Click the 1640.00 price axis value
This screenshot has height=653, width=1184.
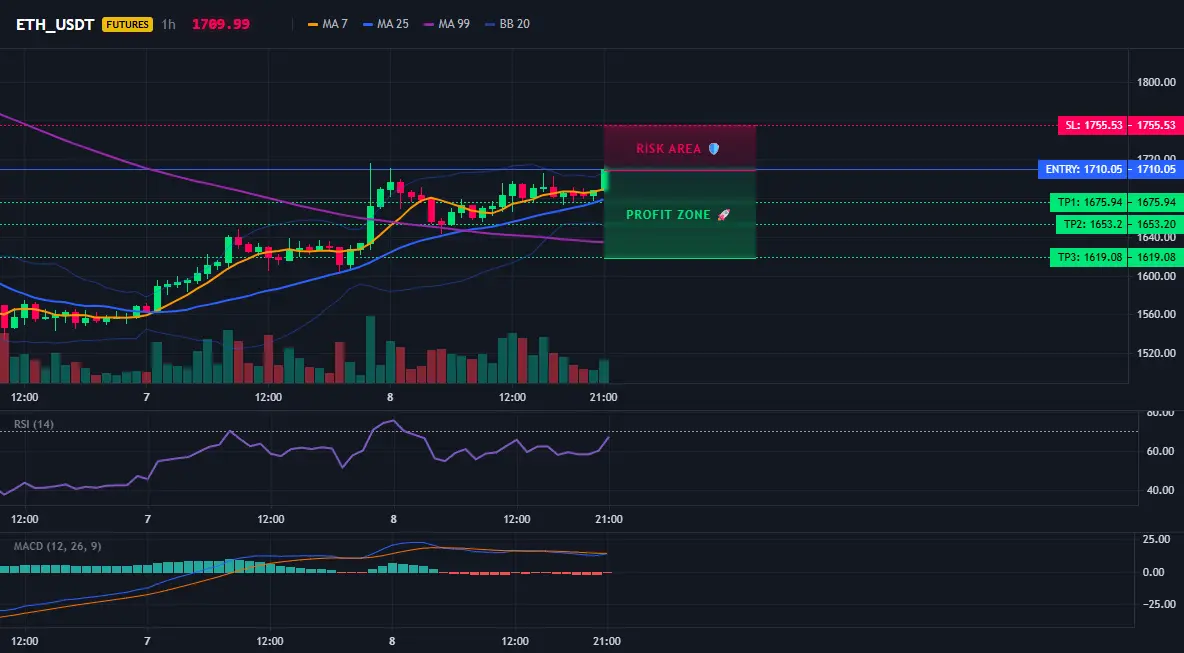[x=1156, y=237]
